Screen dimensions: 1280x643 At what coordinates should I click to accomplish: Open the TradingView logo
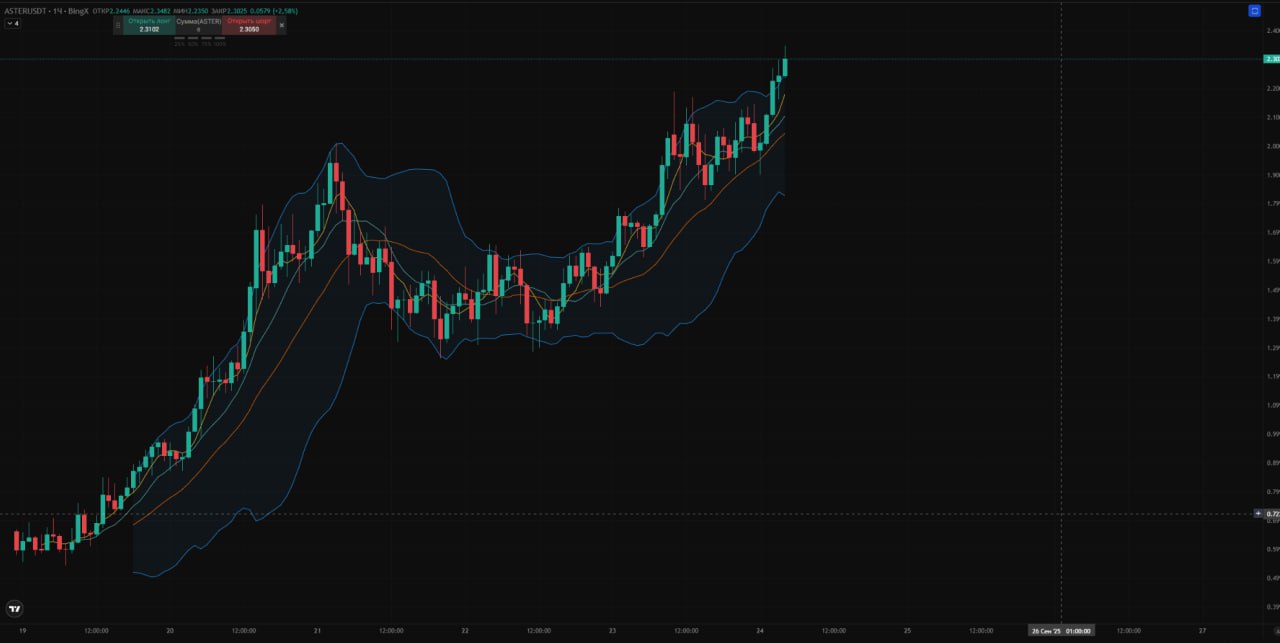(x=14, y=608)
